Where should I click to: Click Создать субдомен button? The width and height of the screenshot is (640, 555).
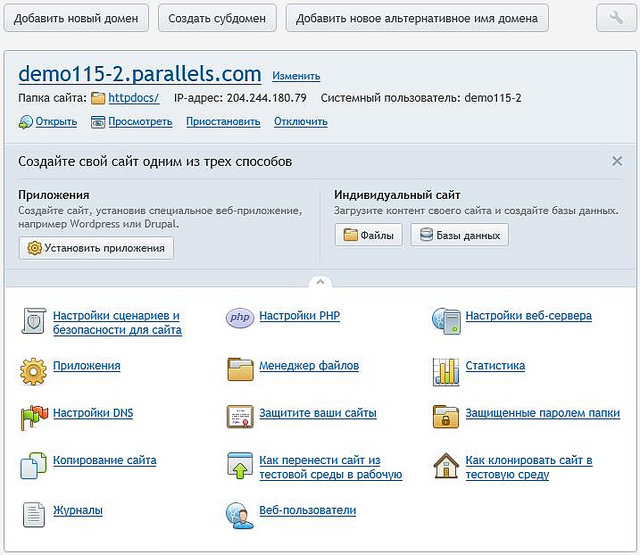[217, 18]
